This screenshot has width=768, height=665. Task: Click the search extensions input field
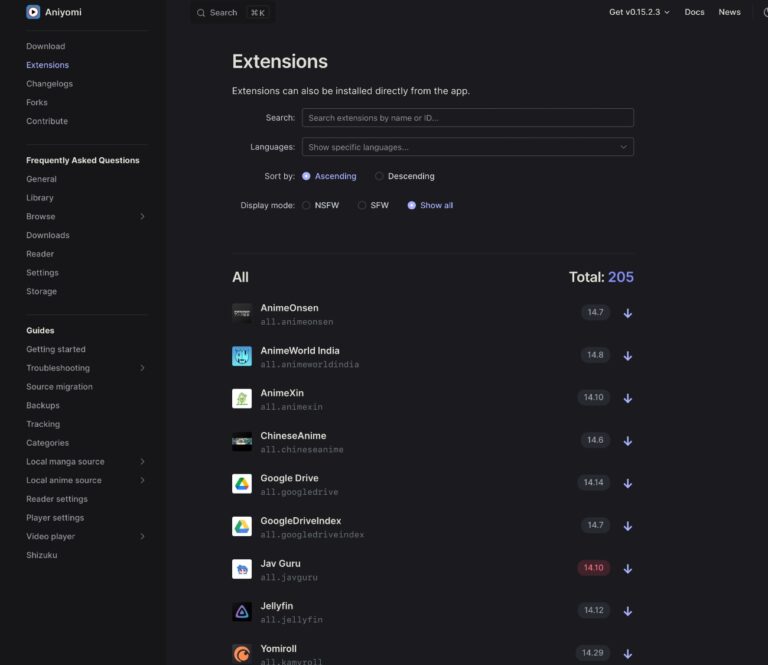point(467,118)
